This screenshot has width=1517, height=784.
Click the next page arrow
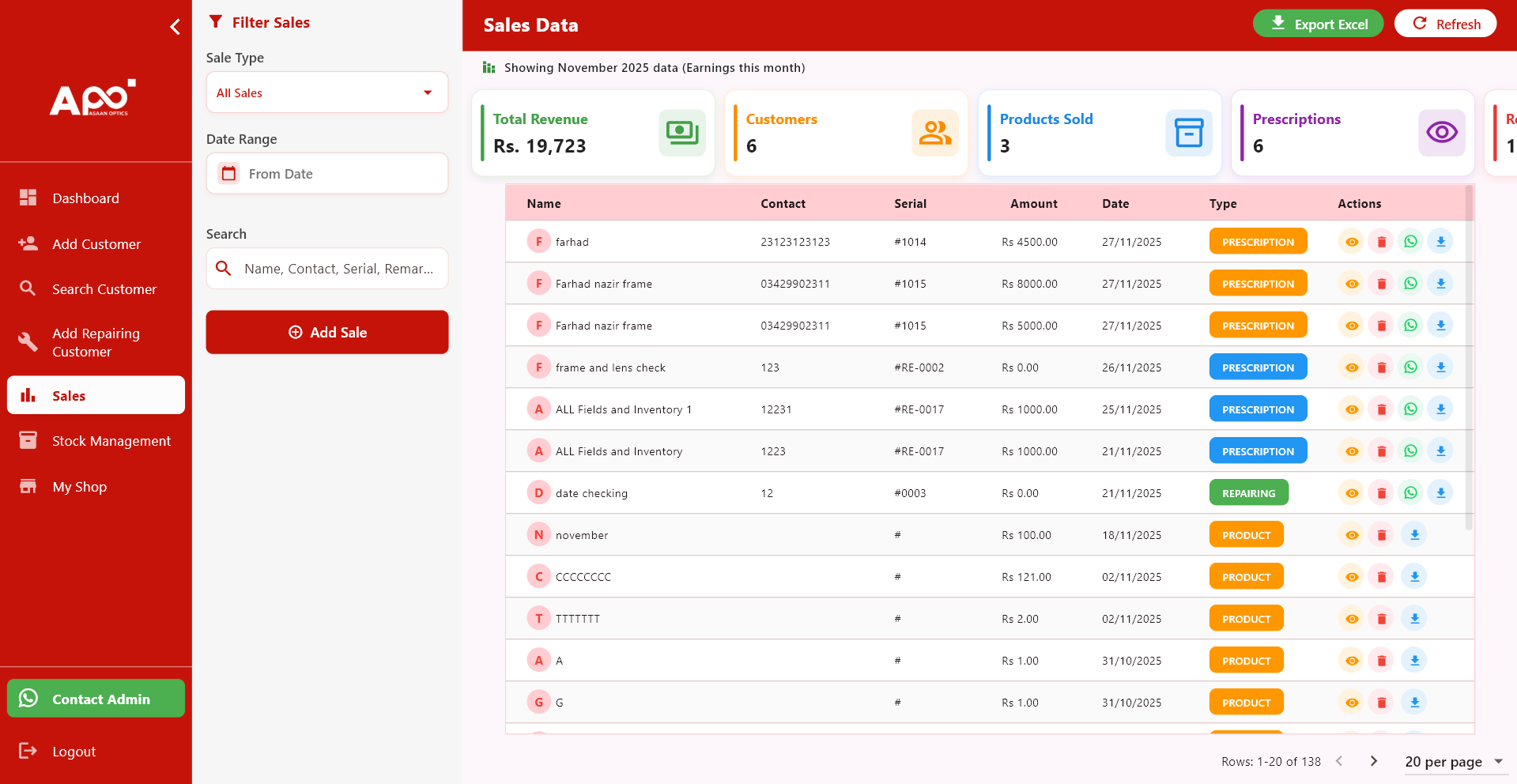[1373, 761]
